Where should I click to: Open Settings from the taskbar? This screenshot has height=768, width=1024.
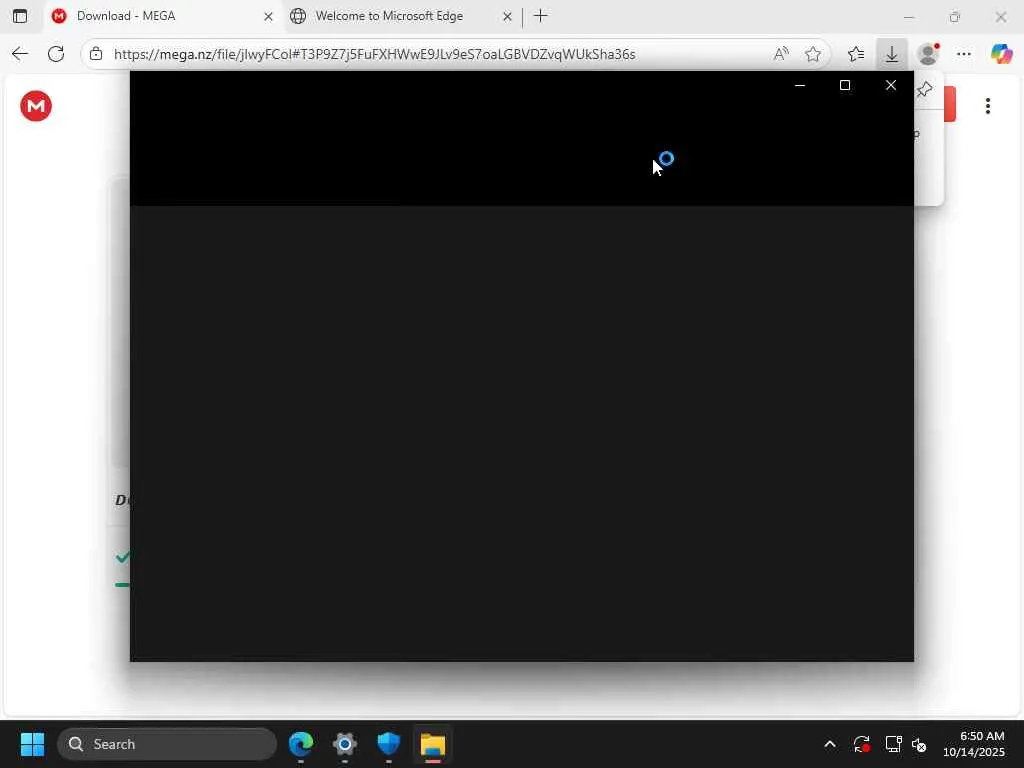coord(345,744)
